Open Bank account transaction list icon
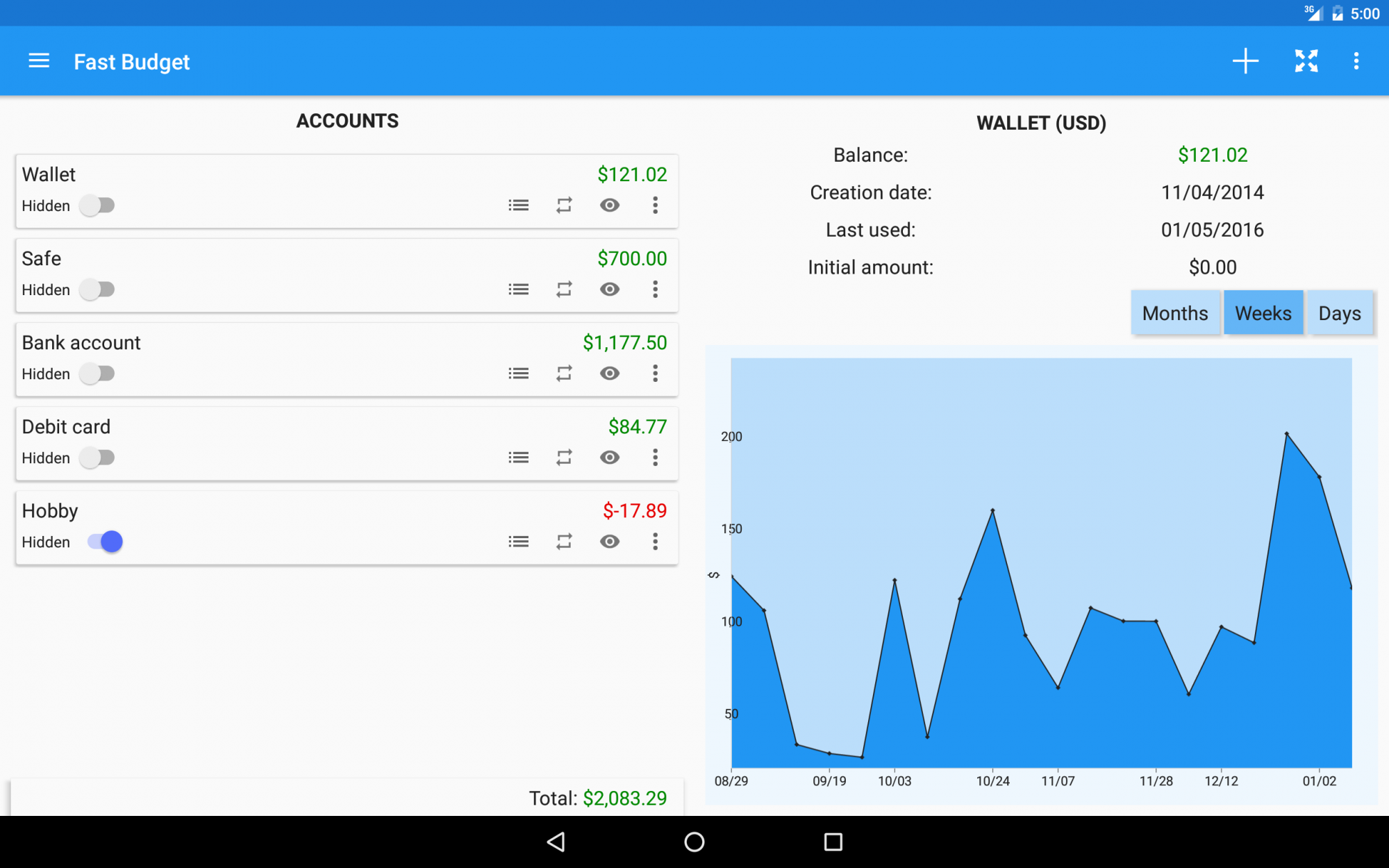Image resolution: width=1389 pixels, height=868 pixels. tap(518, 374)
